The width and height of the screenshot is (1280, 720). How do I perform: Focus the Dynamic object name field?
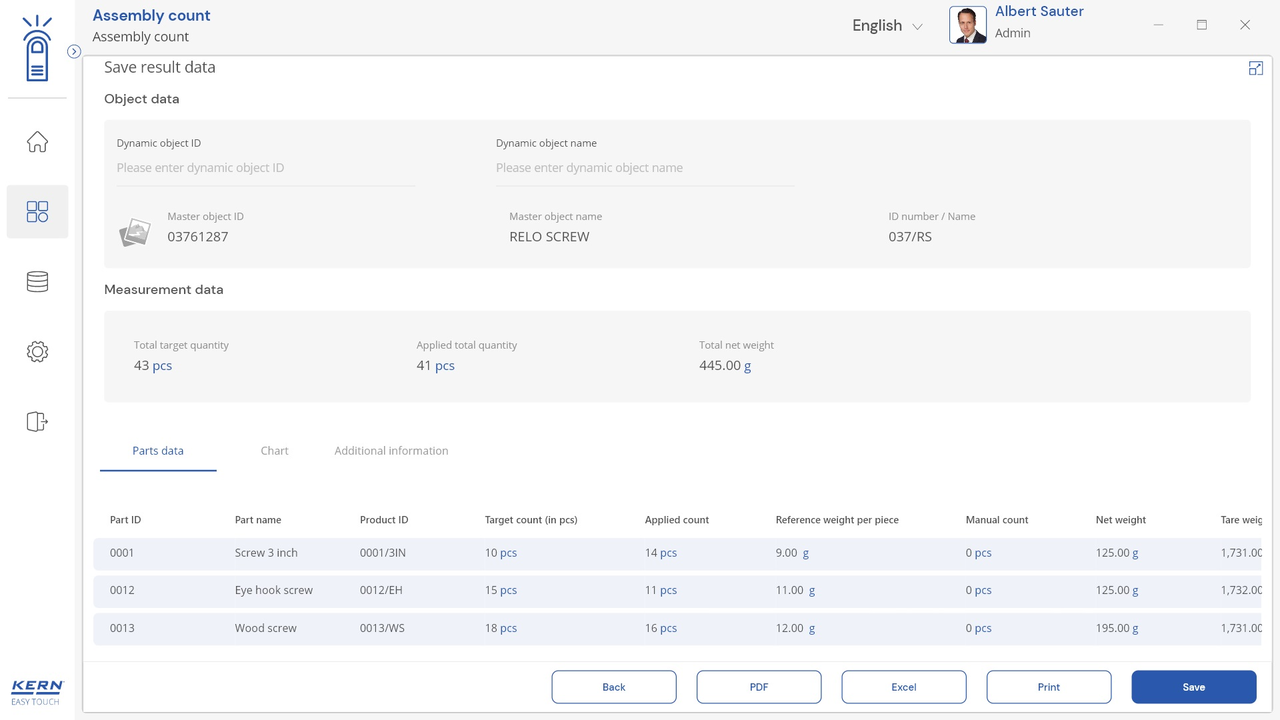[645, 168]
